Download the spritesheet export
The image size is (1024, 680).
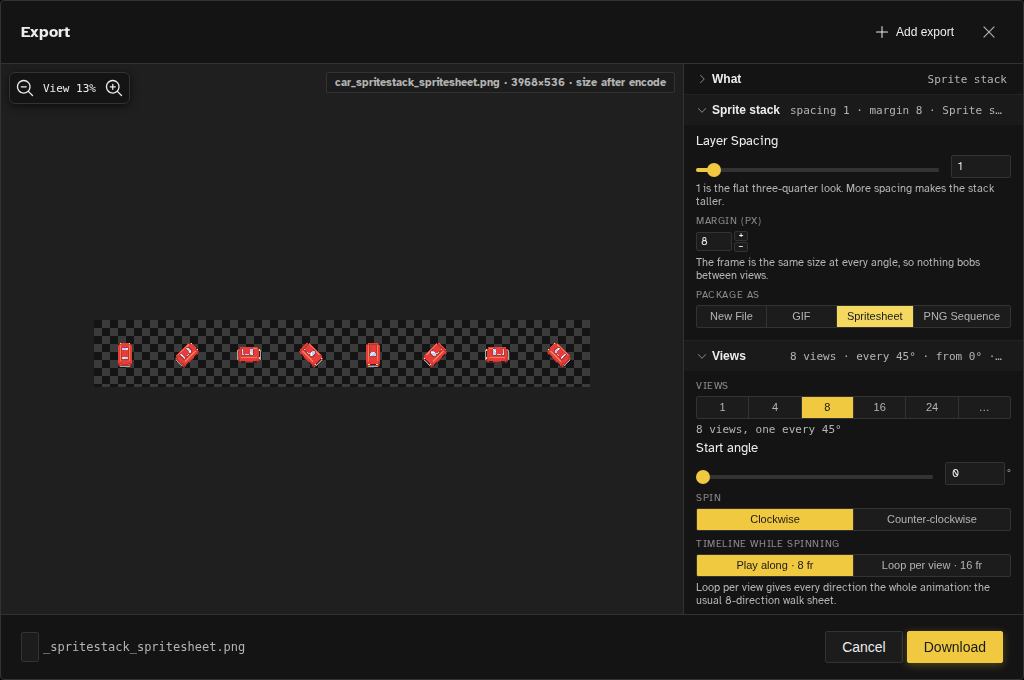954,647
